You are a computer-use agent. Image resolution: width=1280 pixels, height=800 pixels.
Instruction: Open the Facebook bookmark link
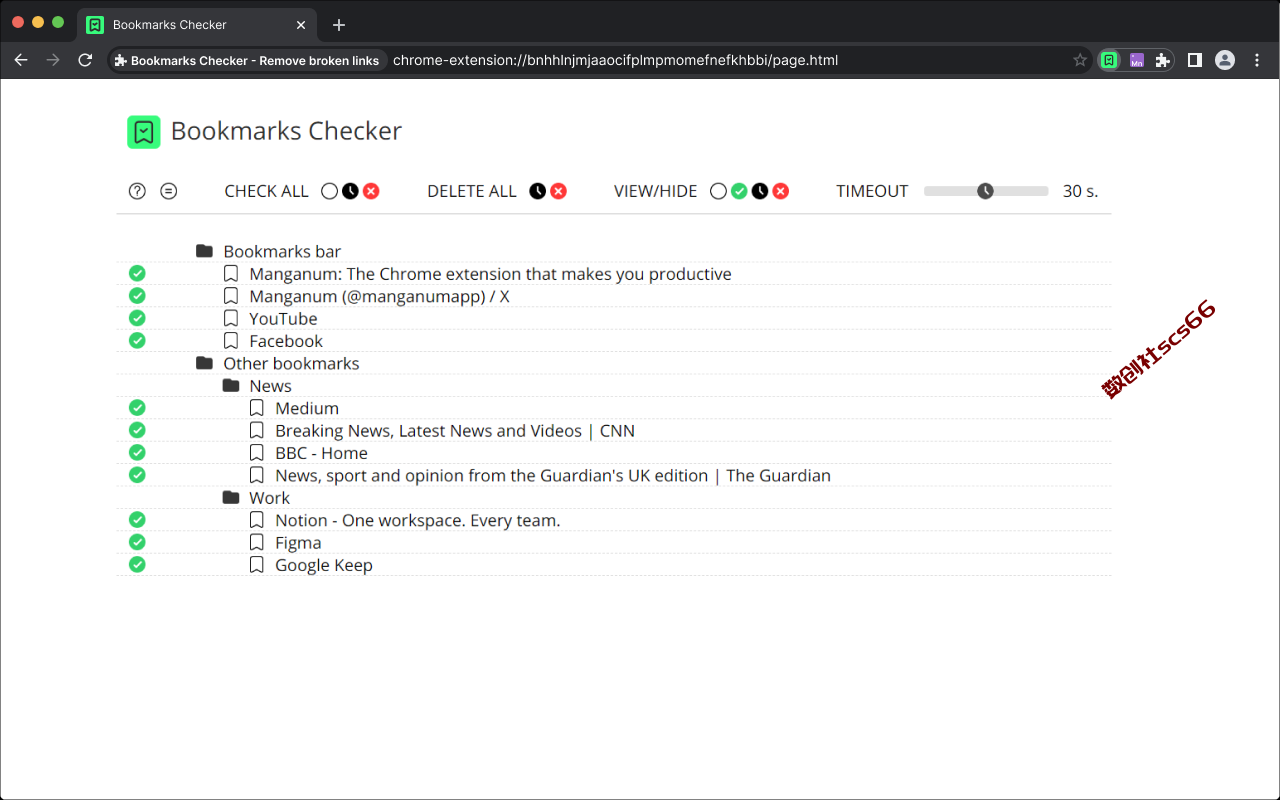(x=286, y=341)
